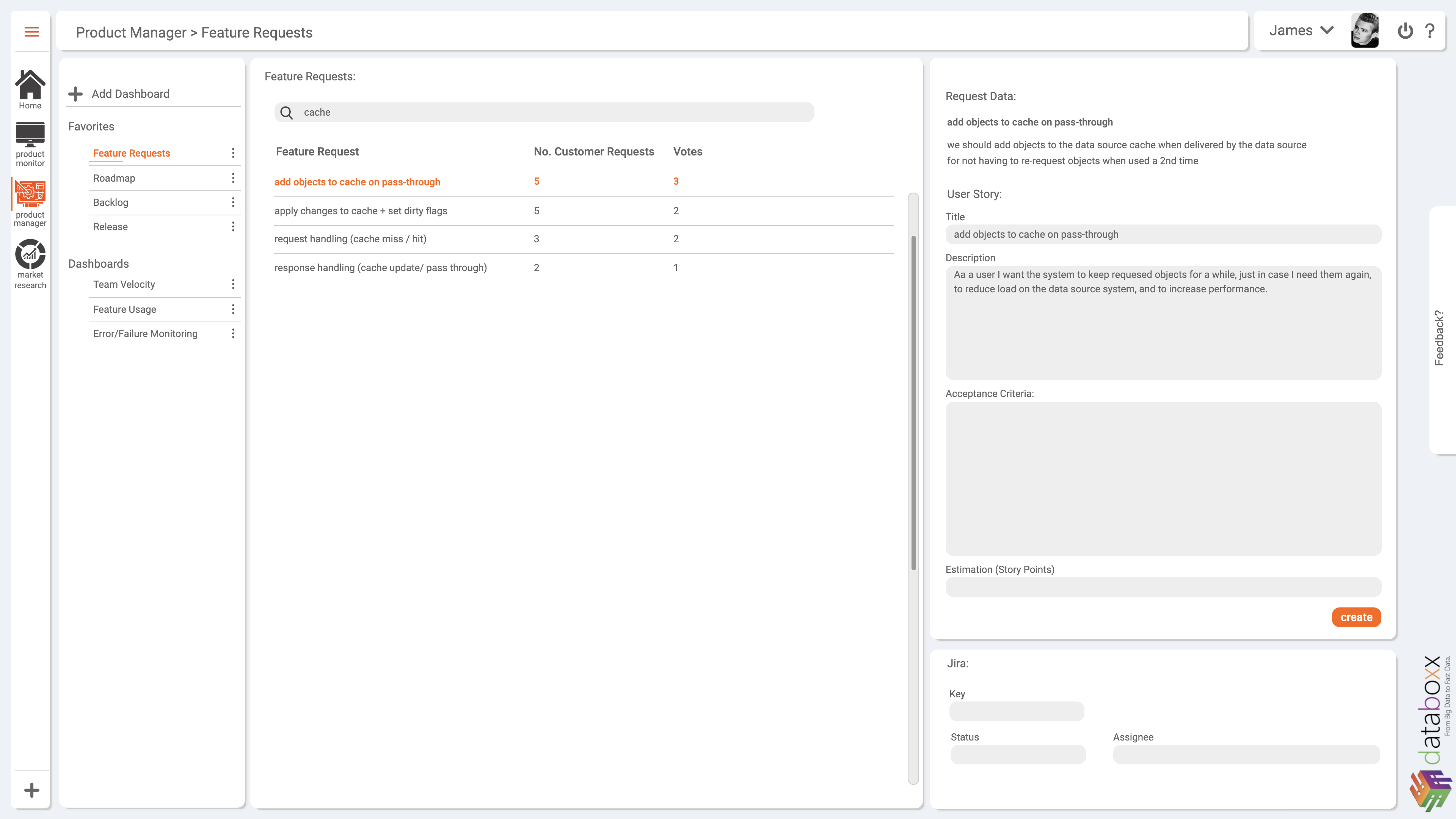The height and width of the screenshot is (819, 1456).
Task: Select the 'apply changes to cache' feature request
Action: (x=360, y=210)
